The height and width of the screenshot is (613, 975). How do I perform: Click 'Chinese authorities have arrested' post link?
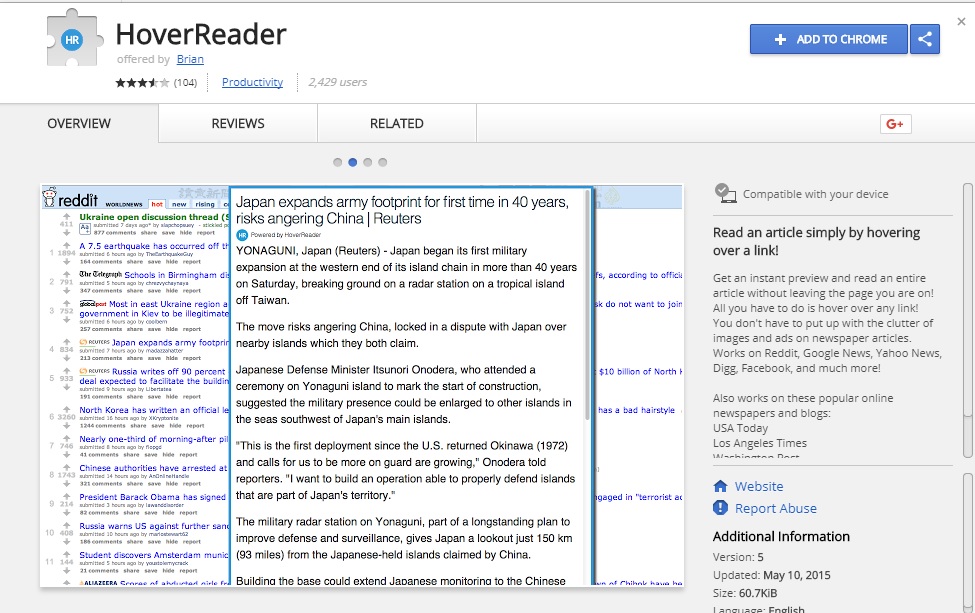pos(153,468)
